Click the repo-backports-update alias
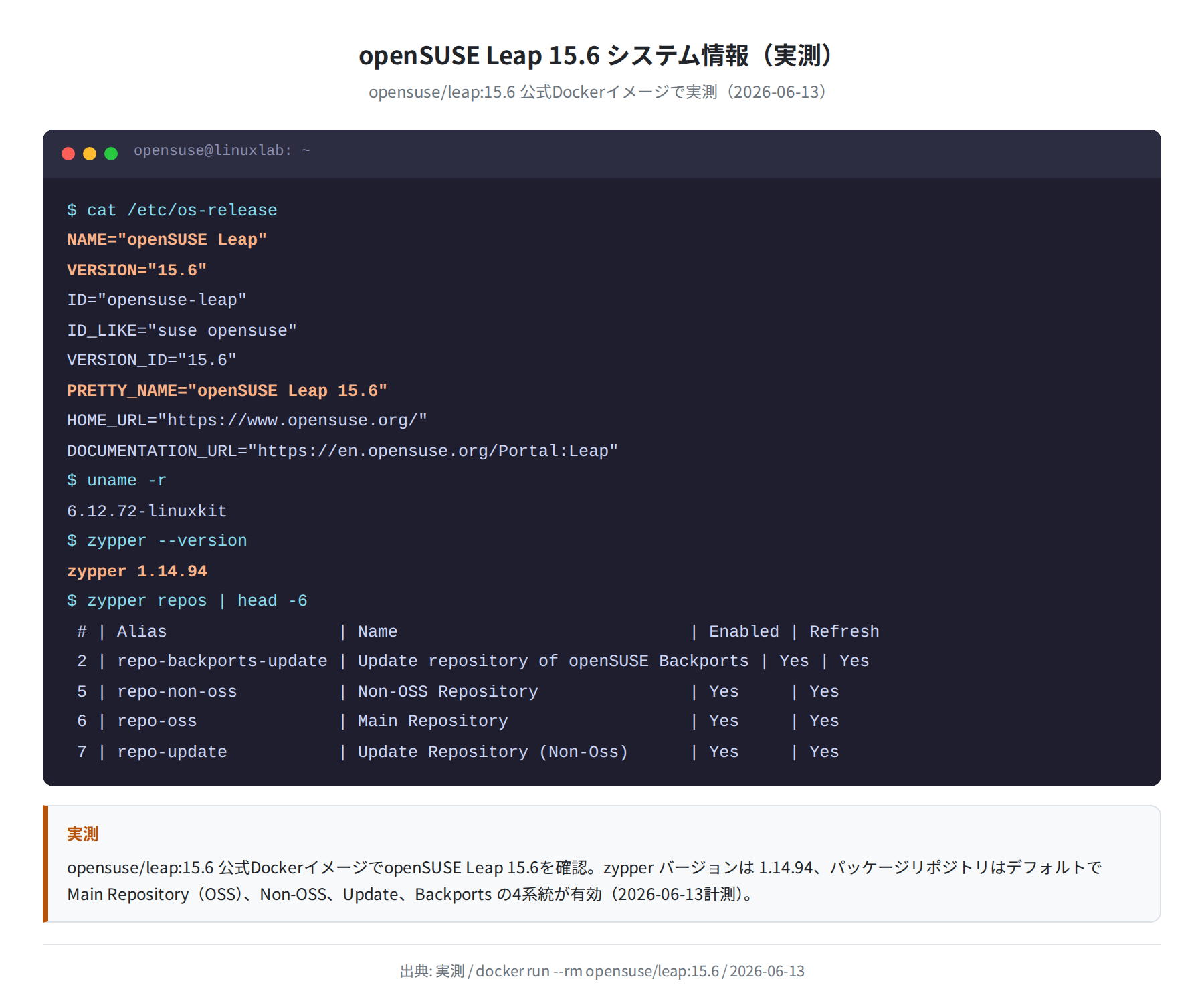 (223, 661)
